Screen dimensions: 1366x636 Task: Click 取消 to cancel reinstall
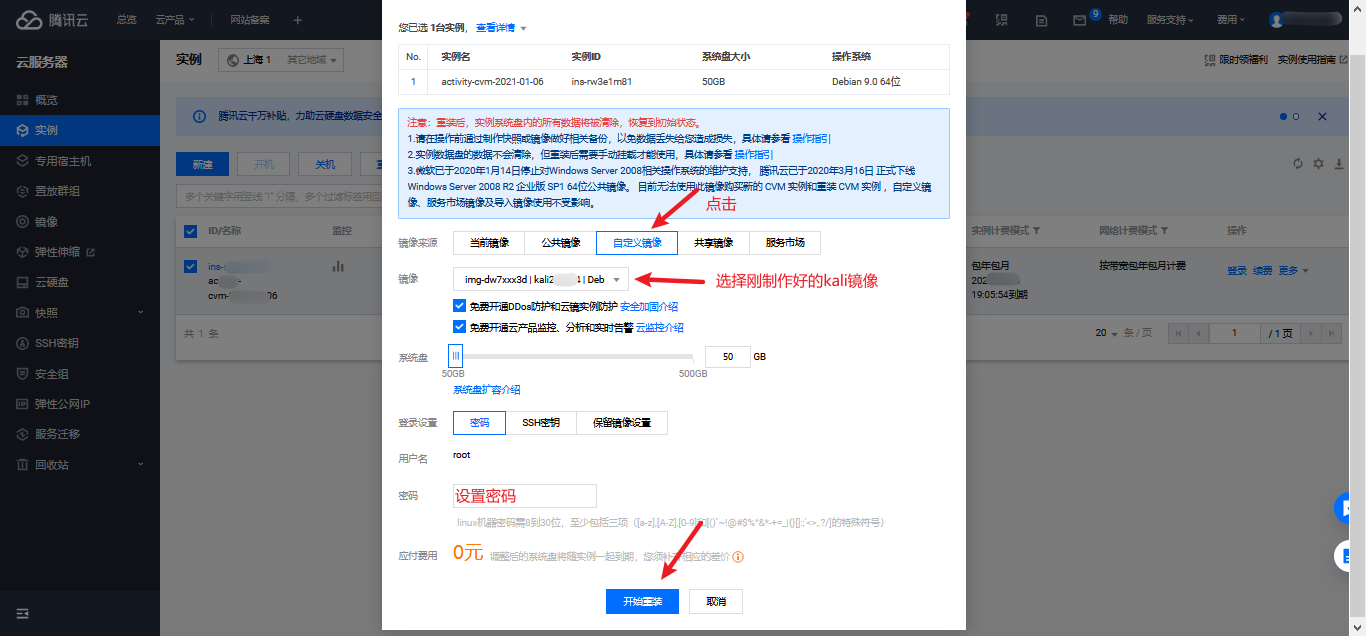click(716, 601)
